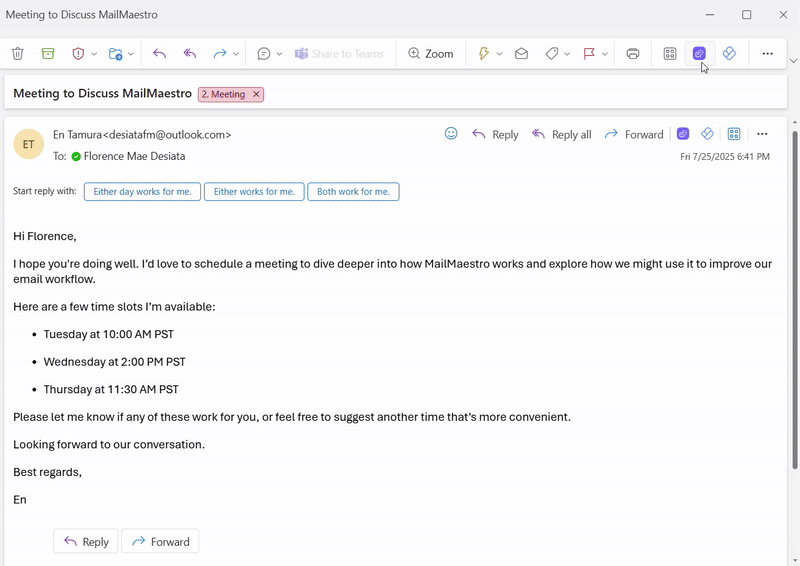Click the Categorize tag icon

pyautogui.click(x=552, y=53)
